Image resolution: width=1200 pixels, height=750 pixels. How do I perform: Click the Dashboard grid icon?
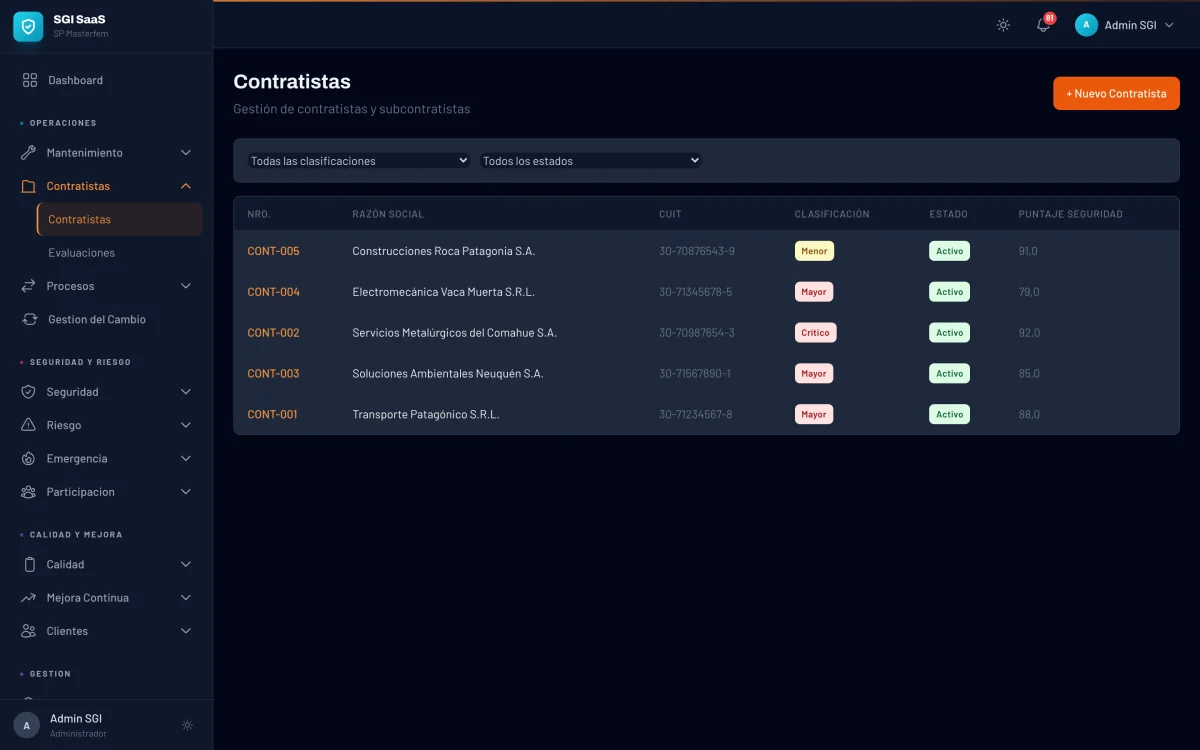(x=30, y=80)
